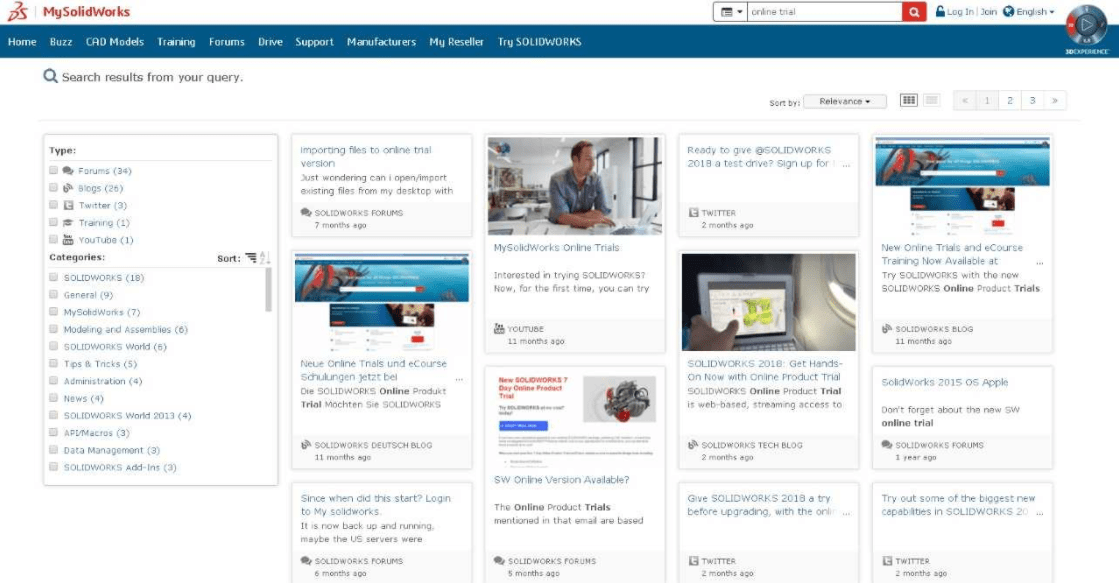Go to the Forums navigation tab
The height and width of the screenshot is (583, 1119).
[x=225, y=42]
